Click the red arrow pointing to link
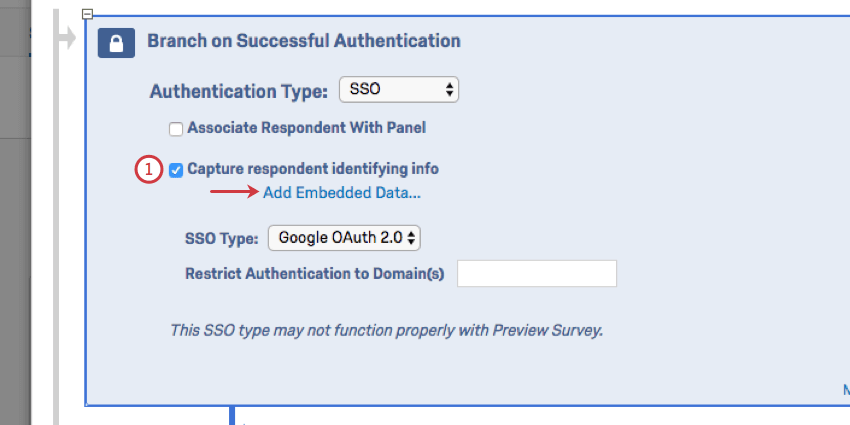The width and height of the screenshot is (850, 425). tap(234, 194)
